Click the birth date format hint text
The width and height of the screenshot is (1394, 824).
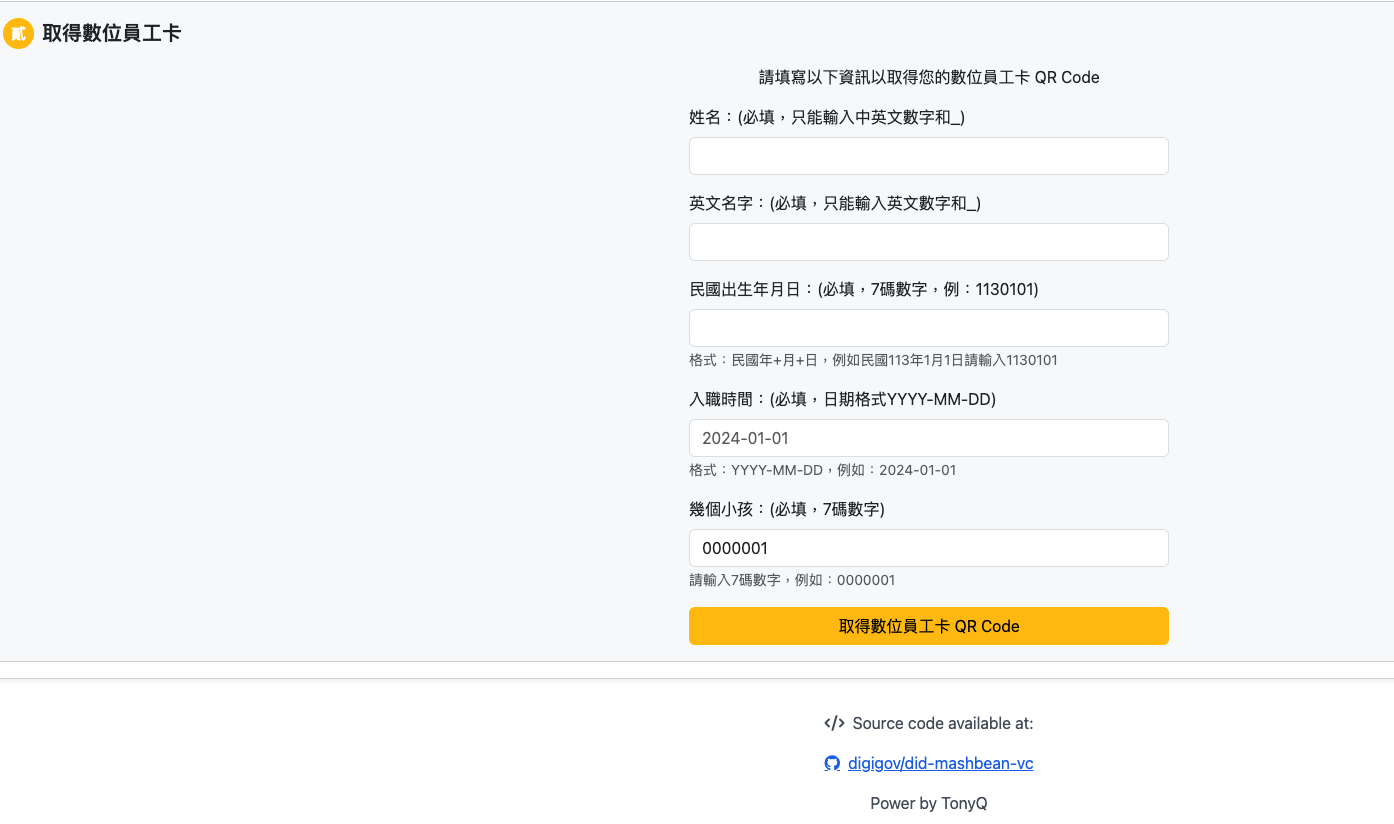(x=873, y=360)
